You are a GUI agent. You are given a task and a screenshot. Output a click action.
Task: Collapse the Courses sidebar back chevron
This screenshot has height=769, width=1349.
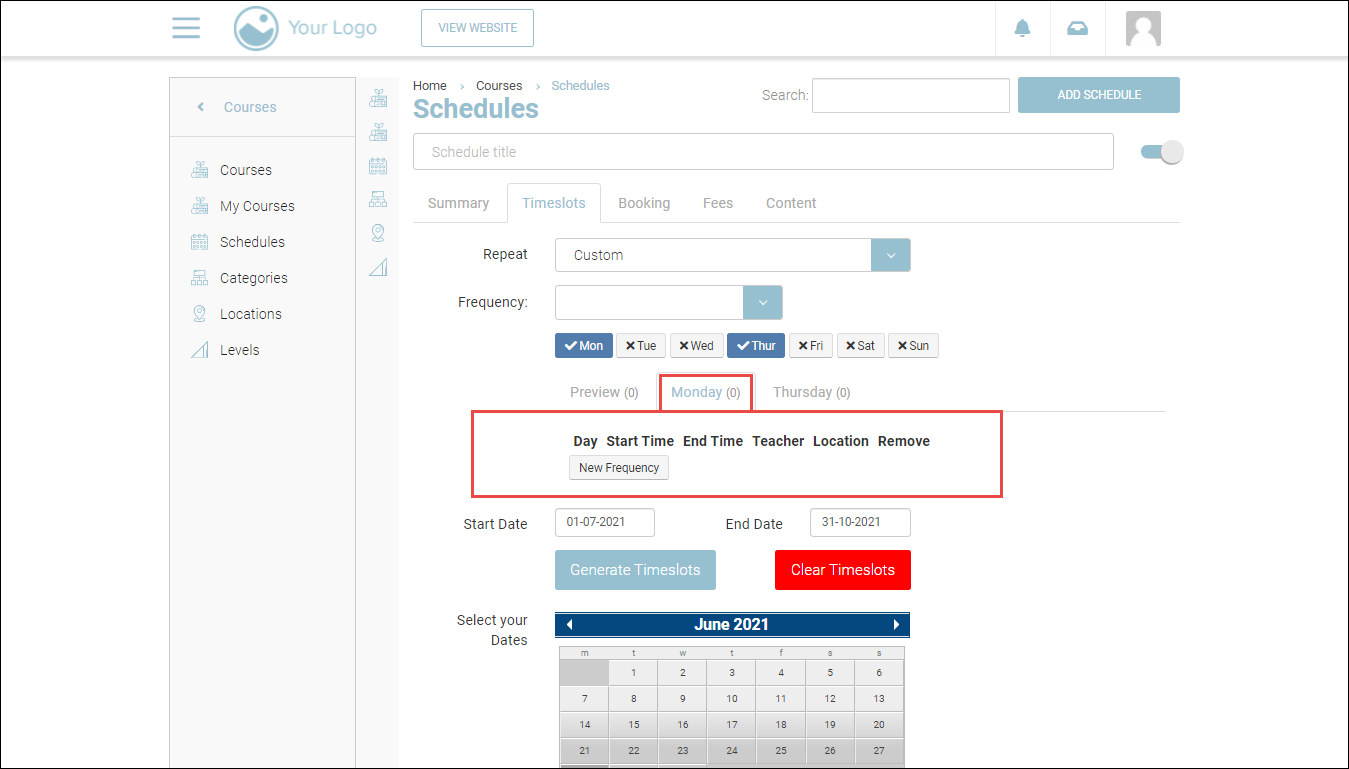click(200, 107)
